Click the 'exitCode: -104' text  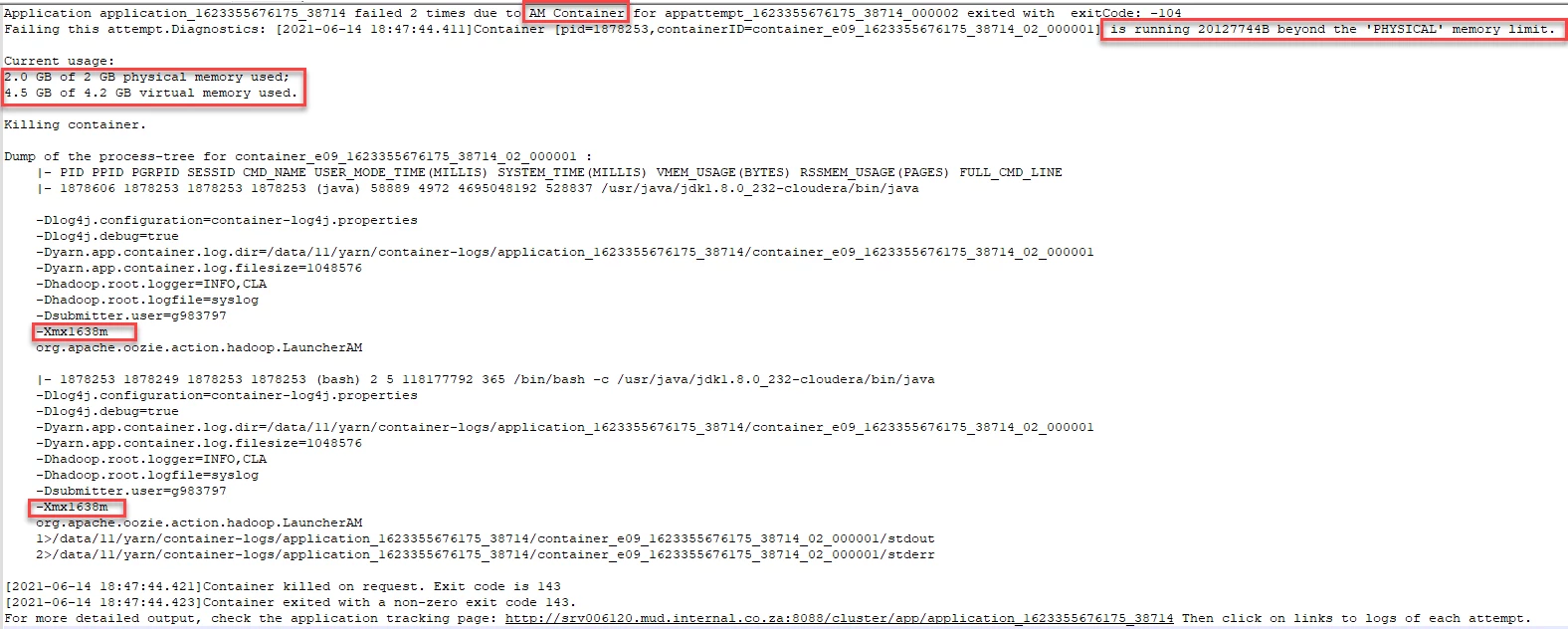(x=1126, y=13)
